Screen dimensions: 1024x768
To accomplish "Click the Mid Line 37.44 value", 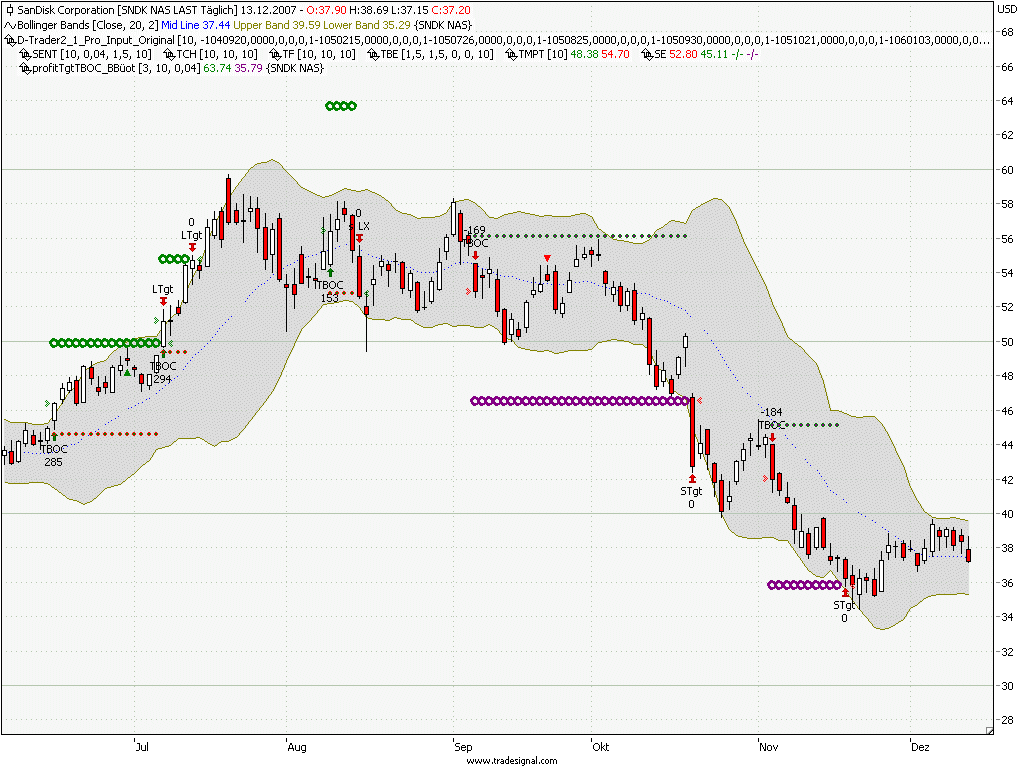I will pyautogui.click(x=195, y=25).
